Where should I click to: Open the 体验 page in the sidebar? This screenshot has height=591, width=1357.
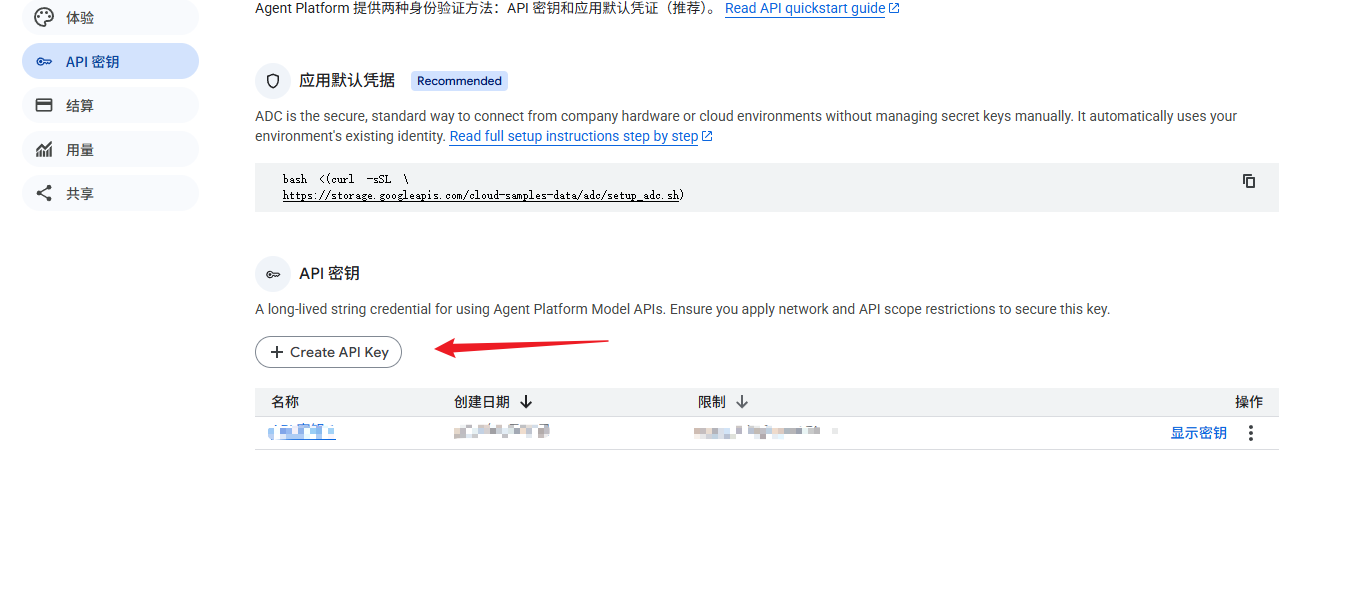click(110, 18)
